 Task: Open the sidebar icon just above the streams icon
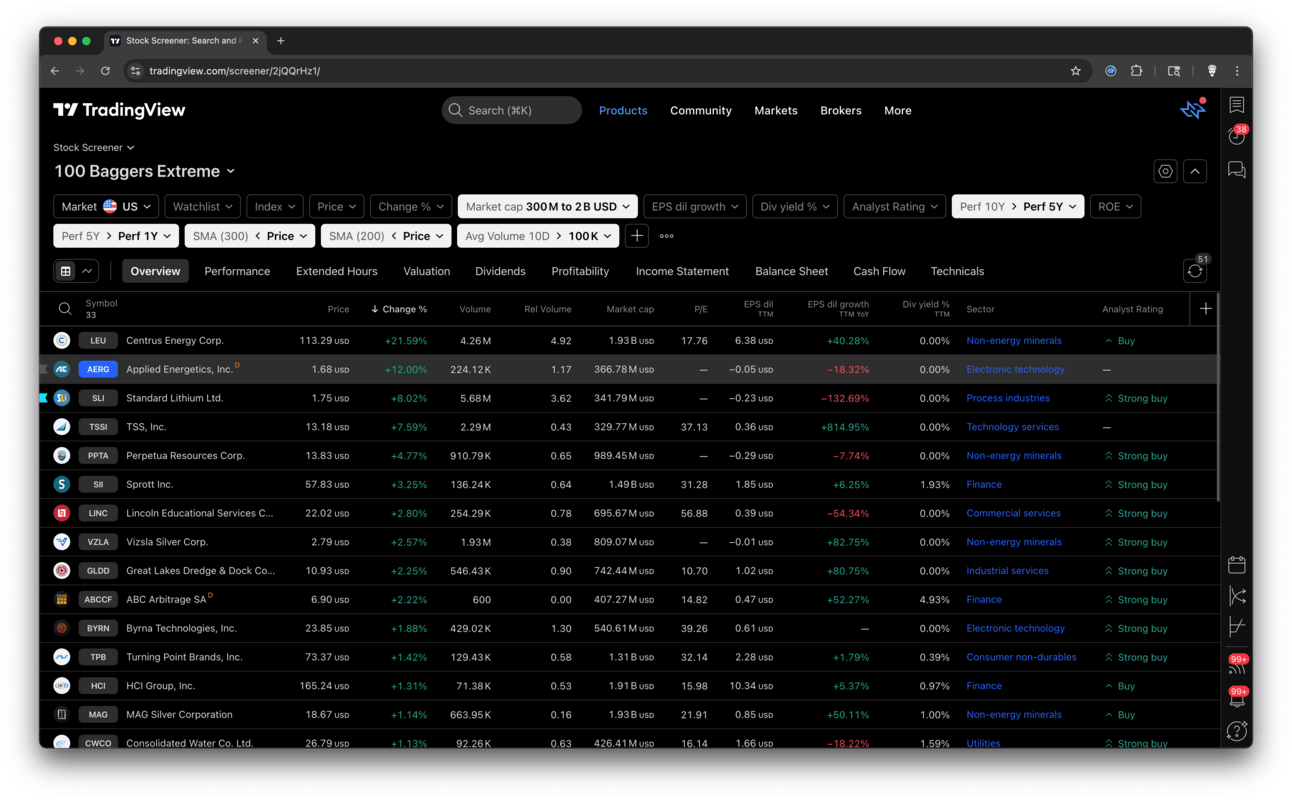(x=1237, y=627)
